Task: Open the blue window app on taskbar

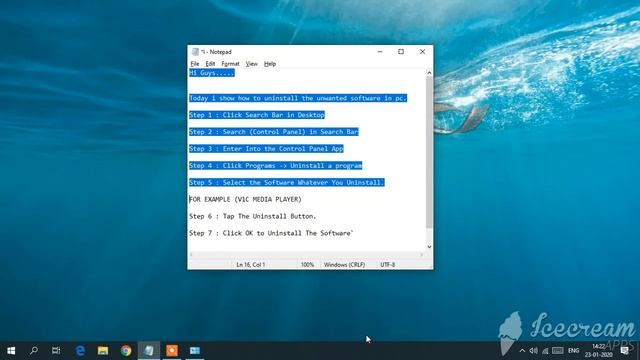Action: click(x=195, y=351)
